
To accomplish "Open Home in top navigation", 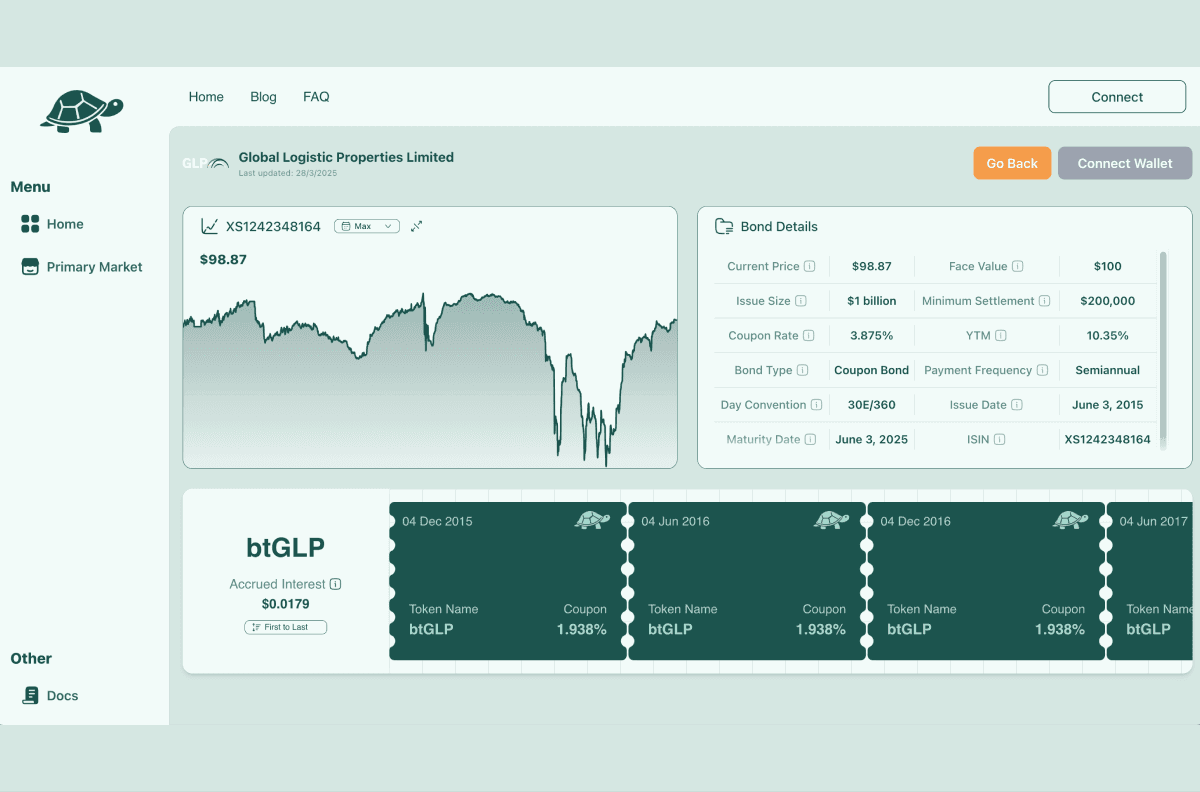I will pyautogui.click(x=206, y=97).
